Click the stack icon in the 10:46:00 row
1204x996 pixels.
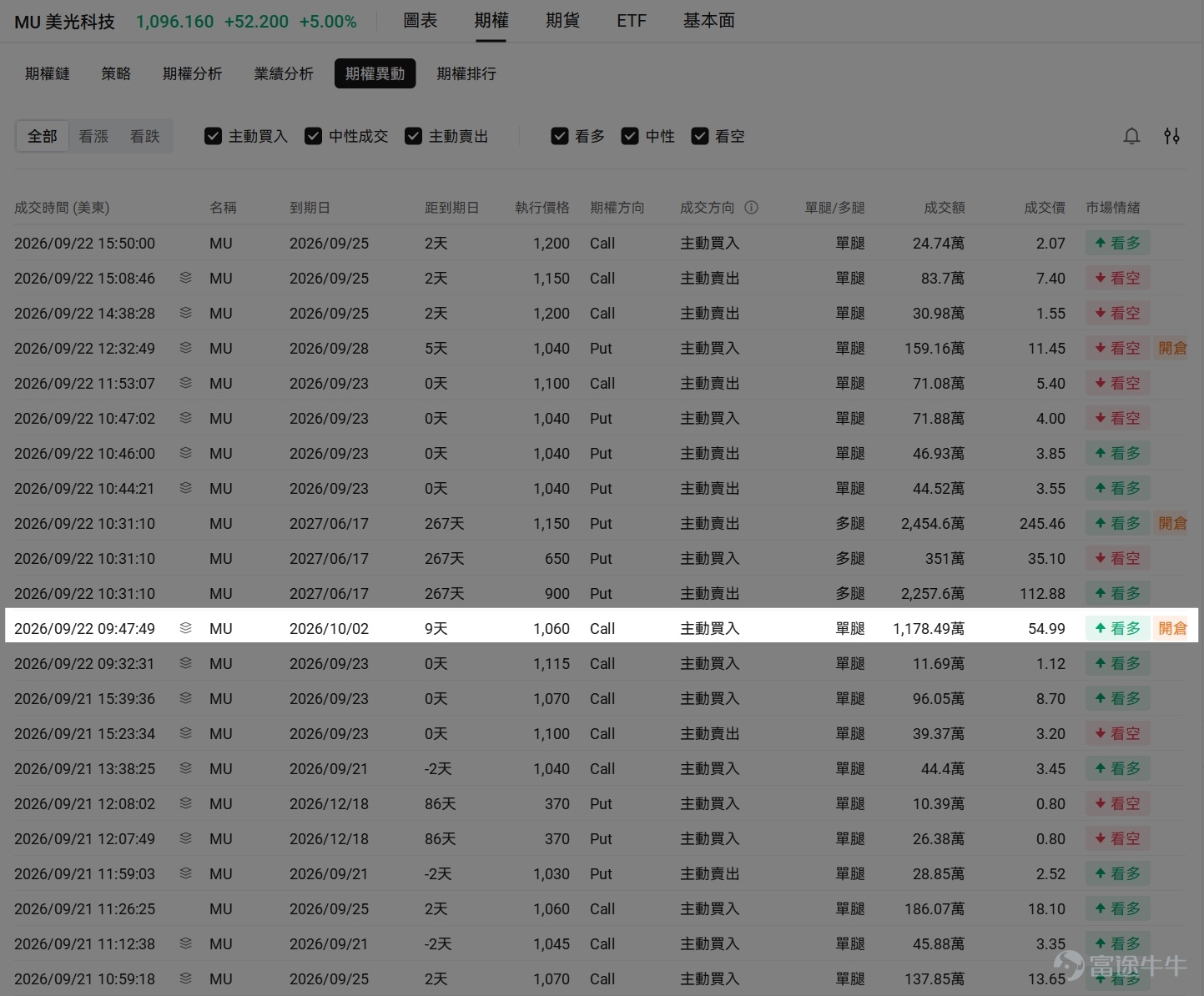pos(186,453)
